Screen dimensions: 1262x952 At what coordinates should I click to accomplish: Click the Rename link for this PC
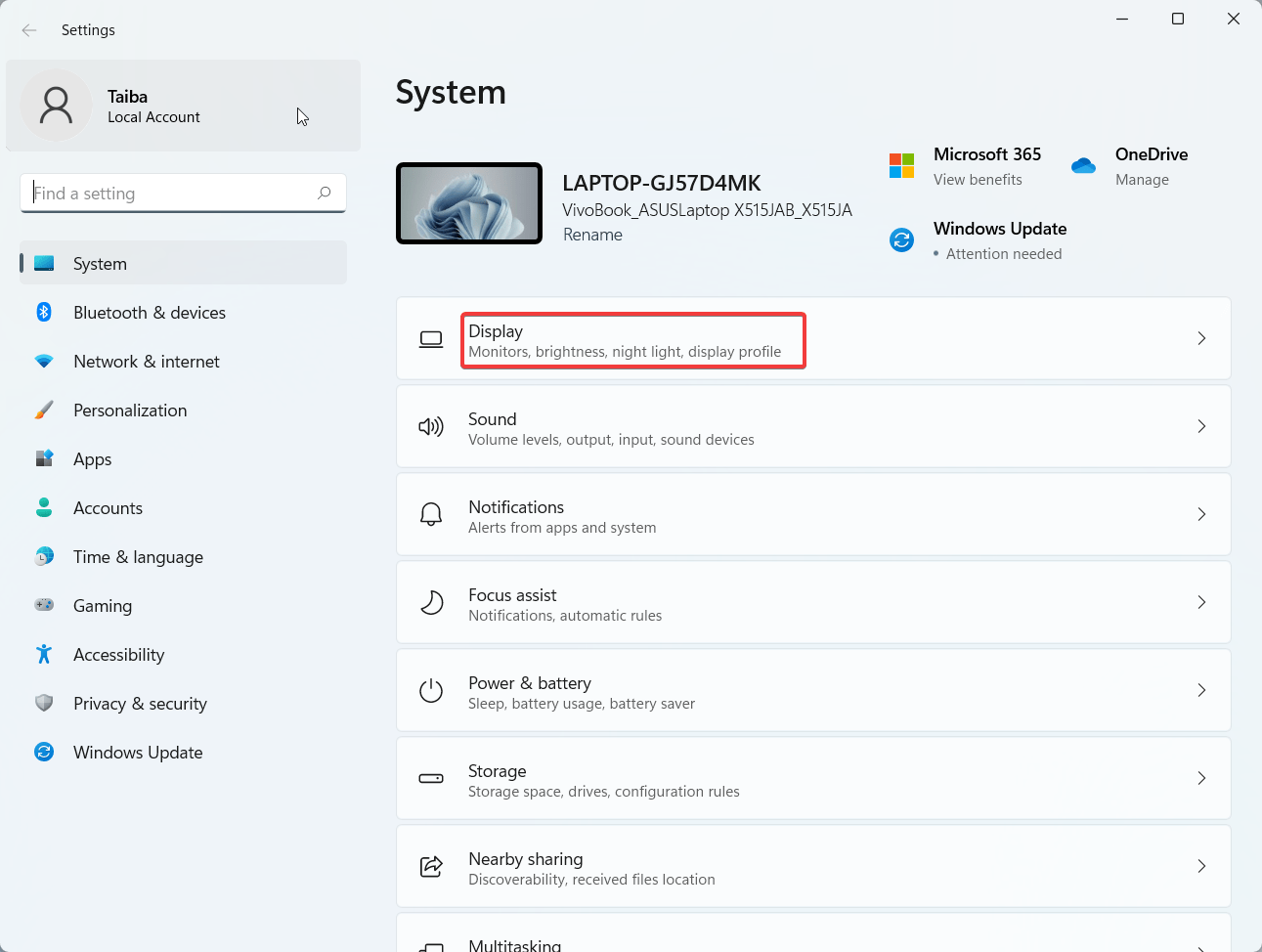(x=592, y=235)
